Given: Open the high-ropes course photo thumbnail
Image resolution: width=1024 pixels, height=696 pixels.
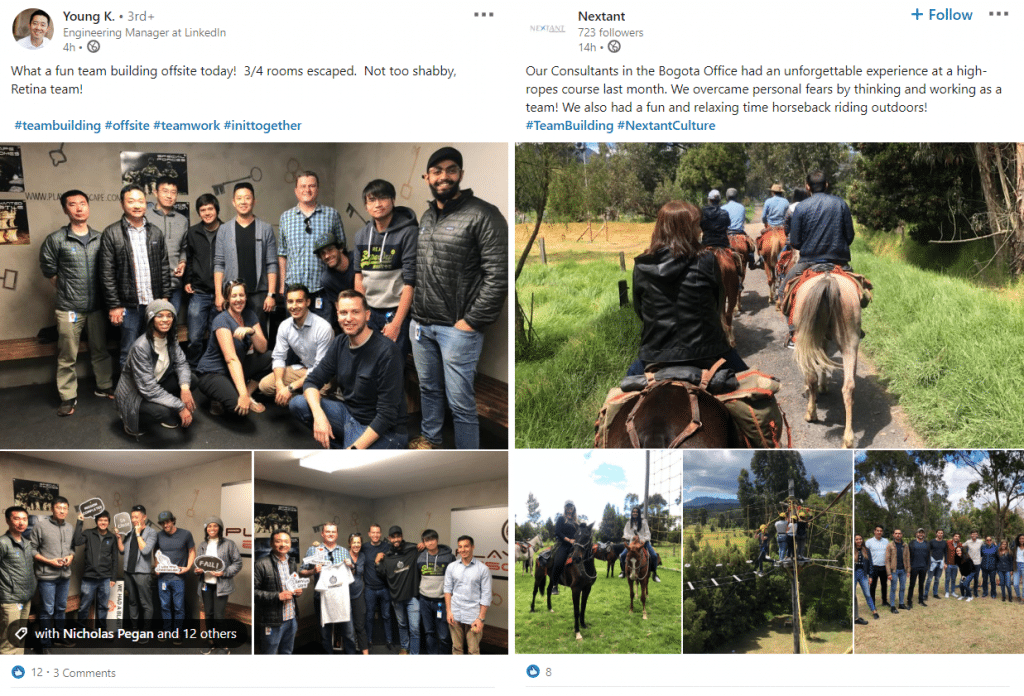Looking at the screenshot, I should pos(767,552).
